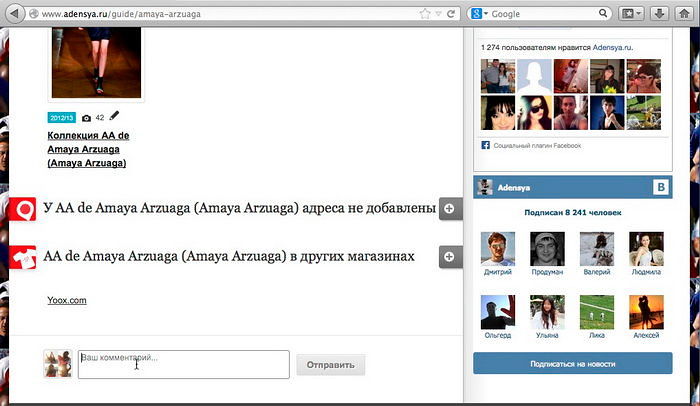This screenshot has height=406, width=700.
Task: Open Людмила's VK profile photo
Action: (x=646, y=249)
